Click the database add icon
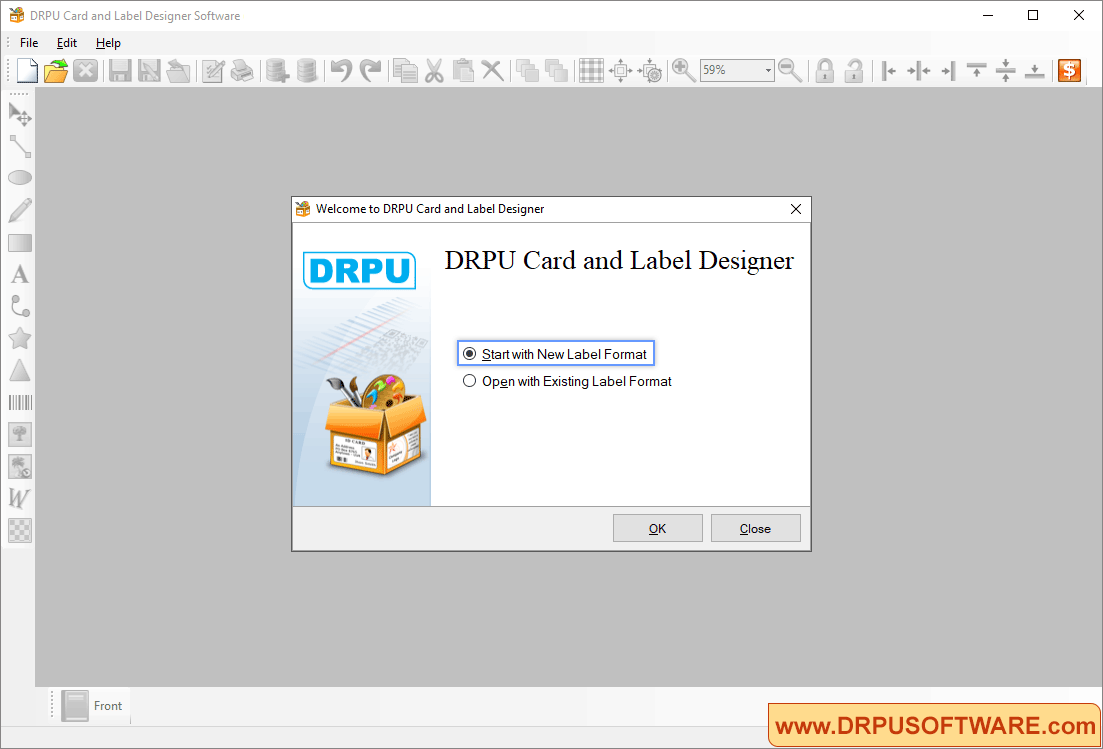Viewport: 1103px width, 749px height. 277,70
